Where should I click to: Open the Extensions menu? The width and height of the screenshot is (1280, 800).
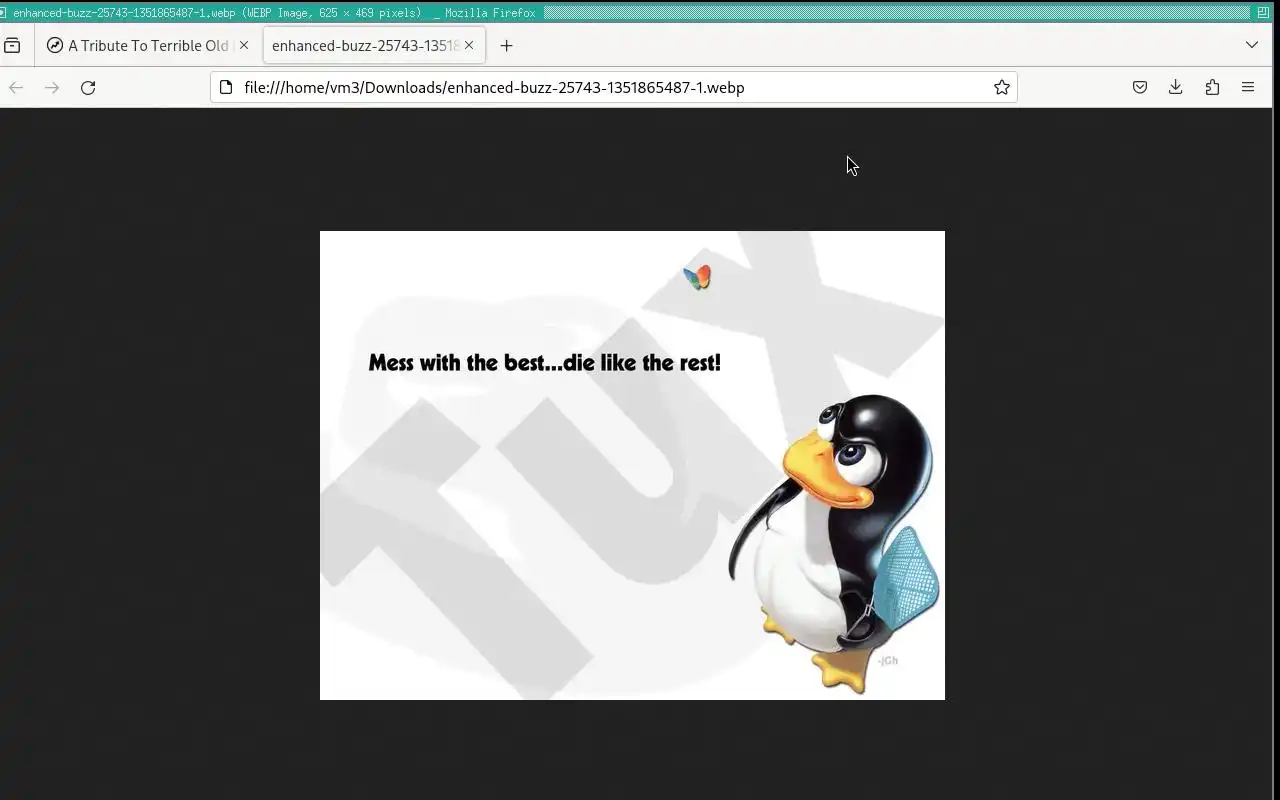pyautogui.click(x=1212, y=87)
